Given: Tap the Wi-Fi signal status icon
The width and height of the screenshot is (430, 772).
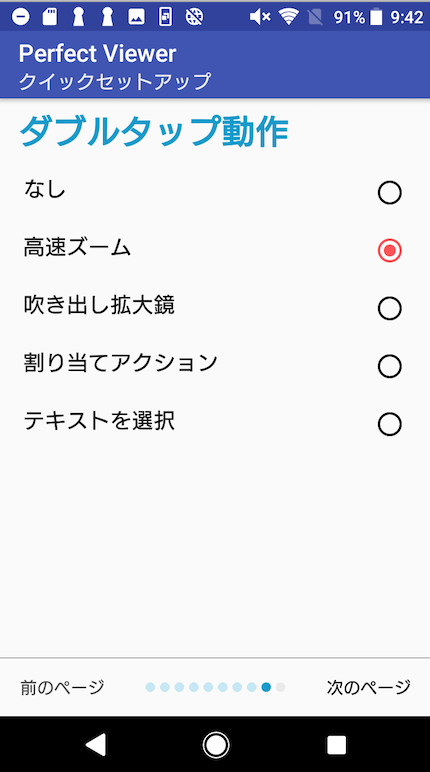Looking at the screenshot, I should pyautogui.click(x=289, y=17).
